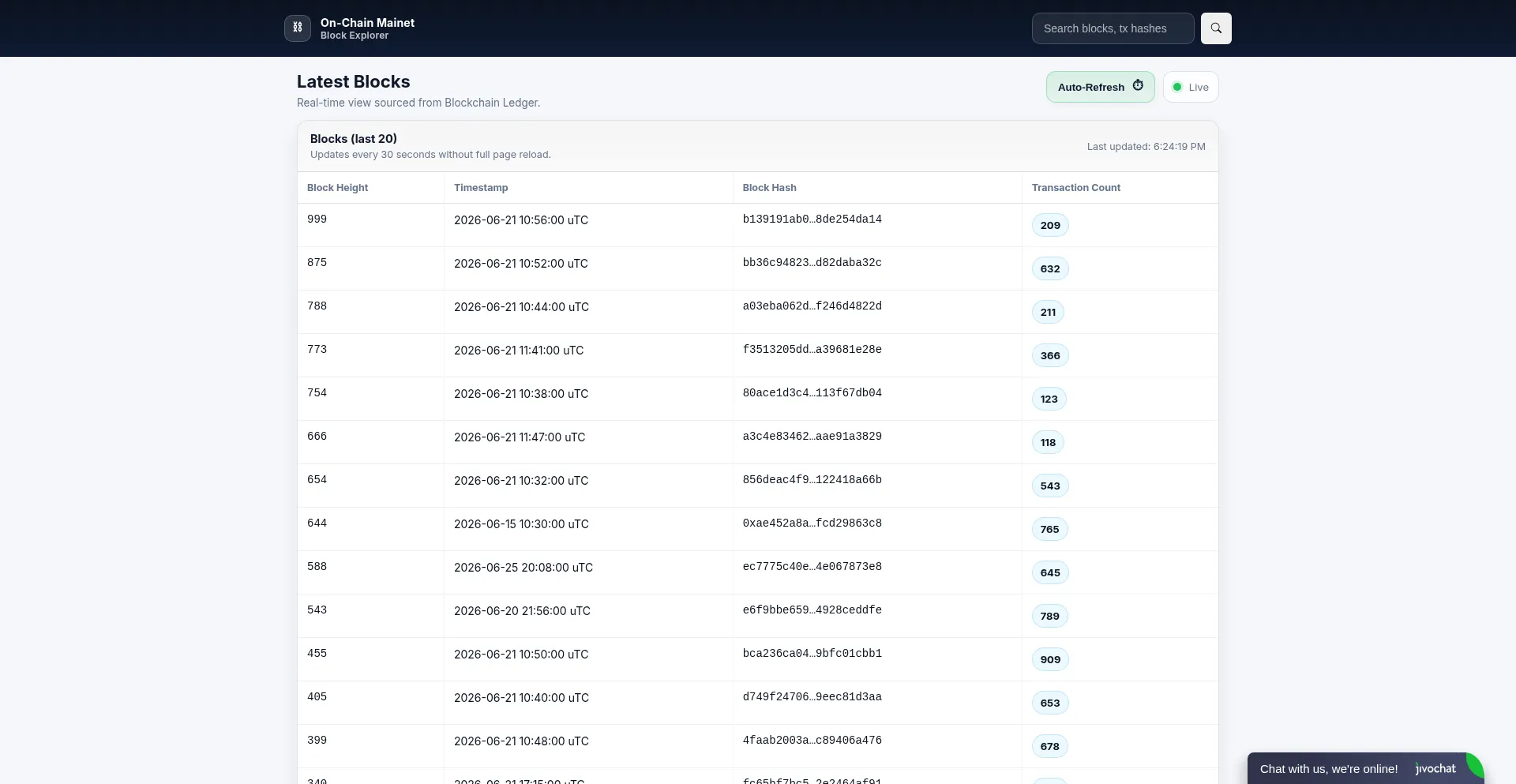
Task: Click the 678 transaction count badge
Action: coord(1049,746)
